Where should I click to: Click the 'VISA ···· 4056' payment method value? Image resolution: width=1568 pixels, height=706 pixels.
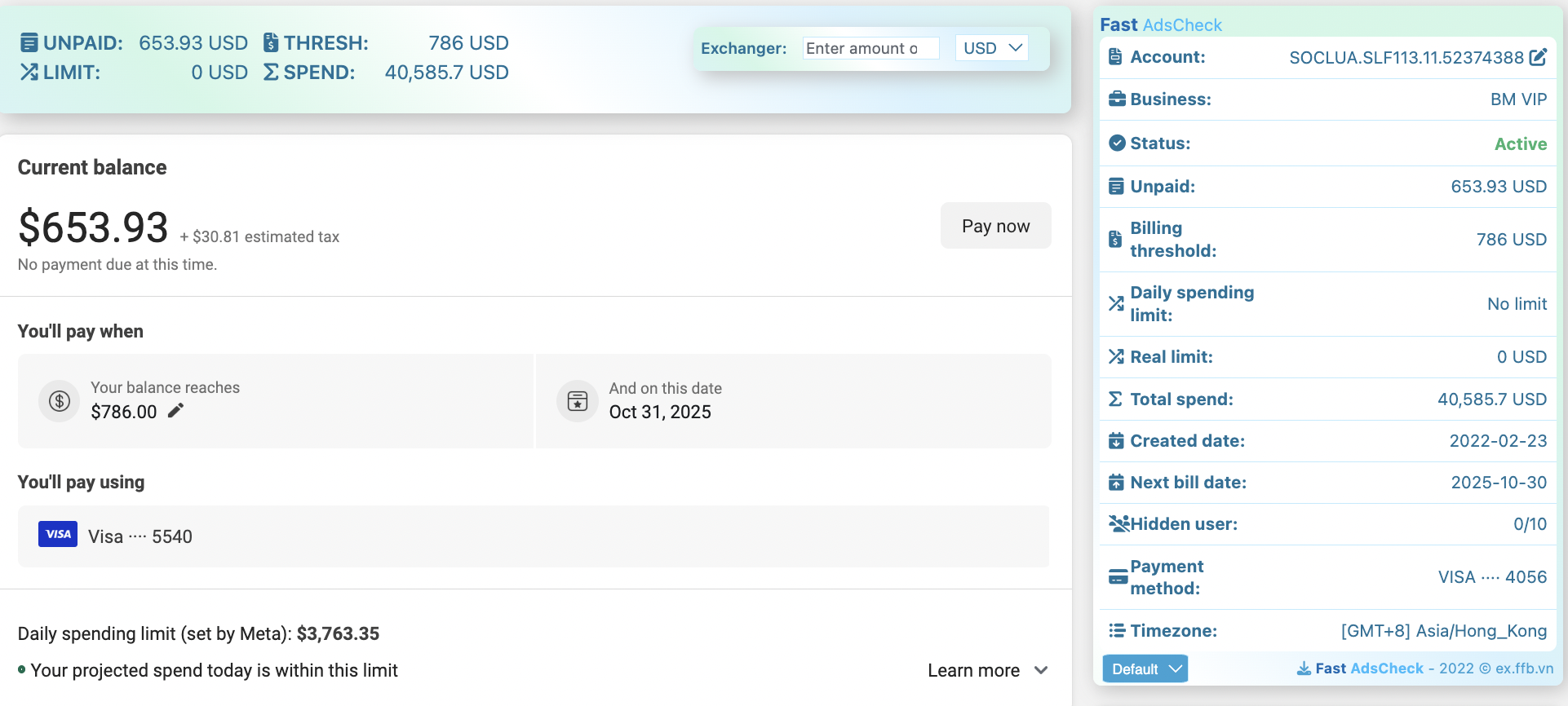pyautogui.click(x=1492, y=577)
